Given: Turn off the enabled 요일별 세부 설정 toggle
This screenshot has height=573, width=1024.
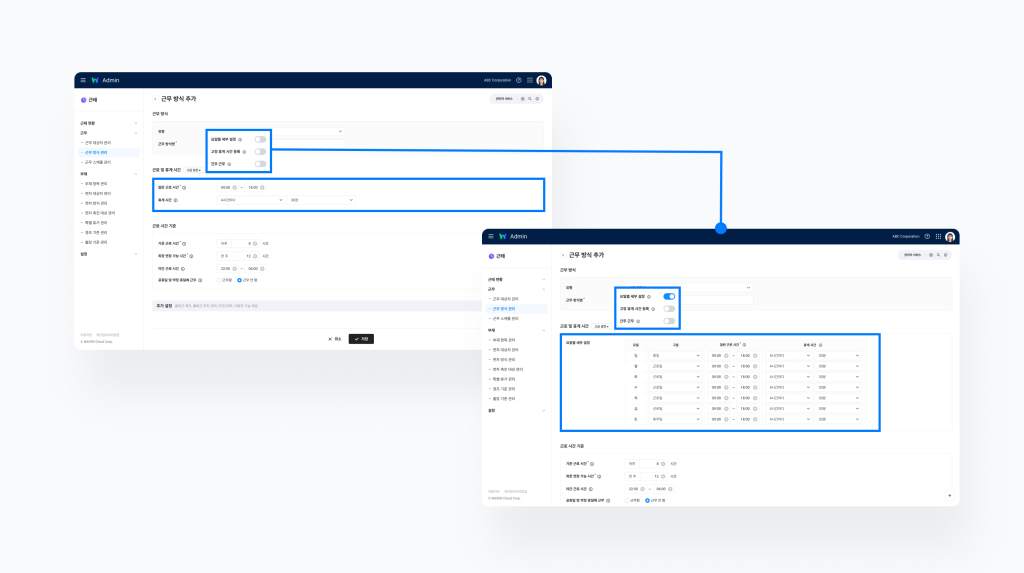Looking at the screenshot, I should [x=669, y=296].
